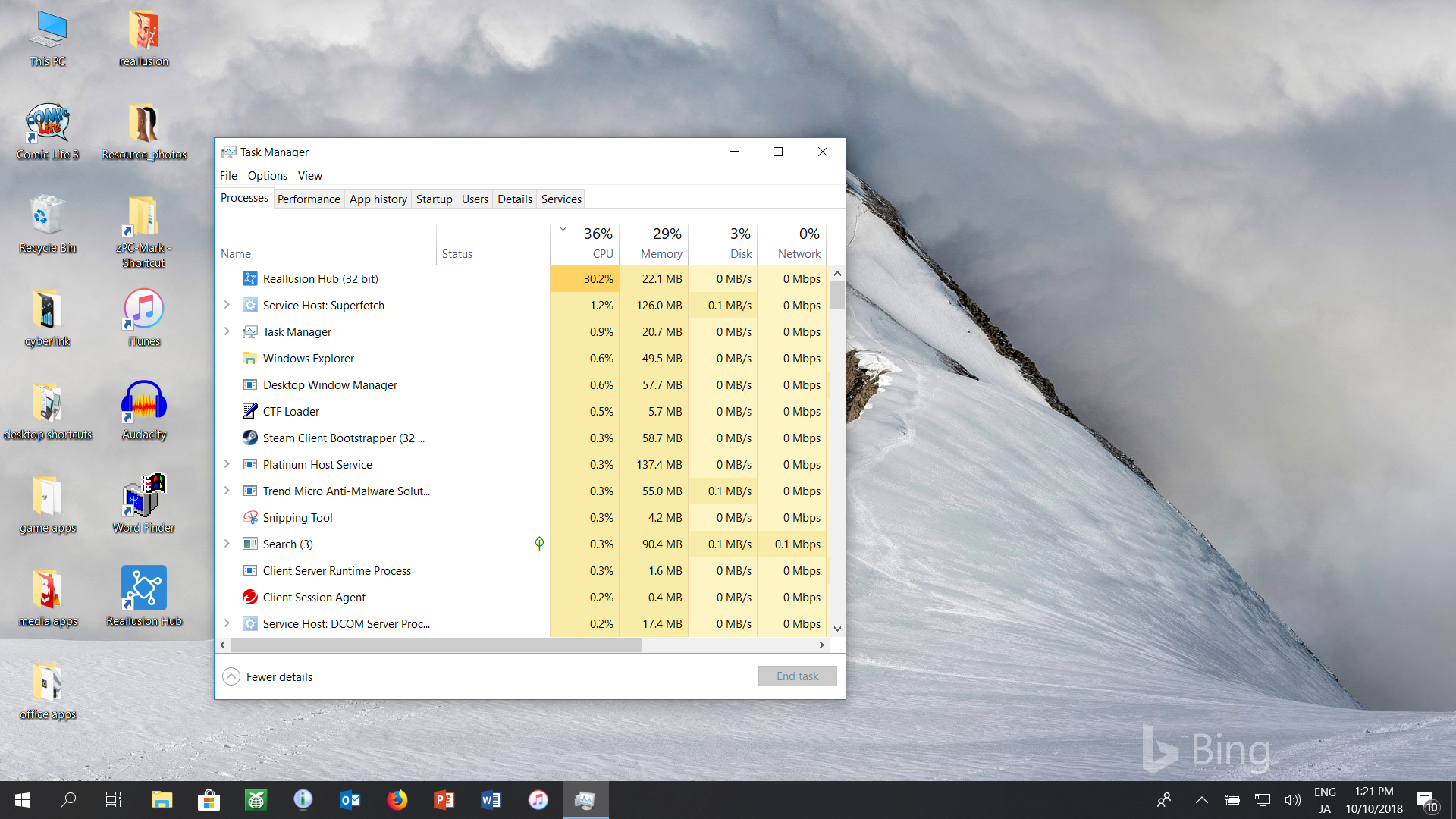Switch to the Performance tab
1456x819 pixels.
[309, 199]
